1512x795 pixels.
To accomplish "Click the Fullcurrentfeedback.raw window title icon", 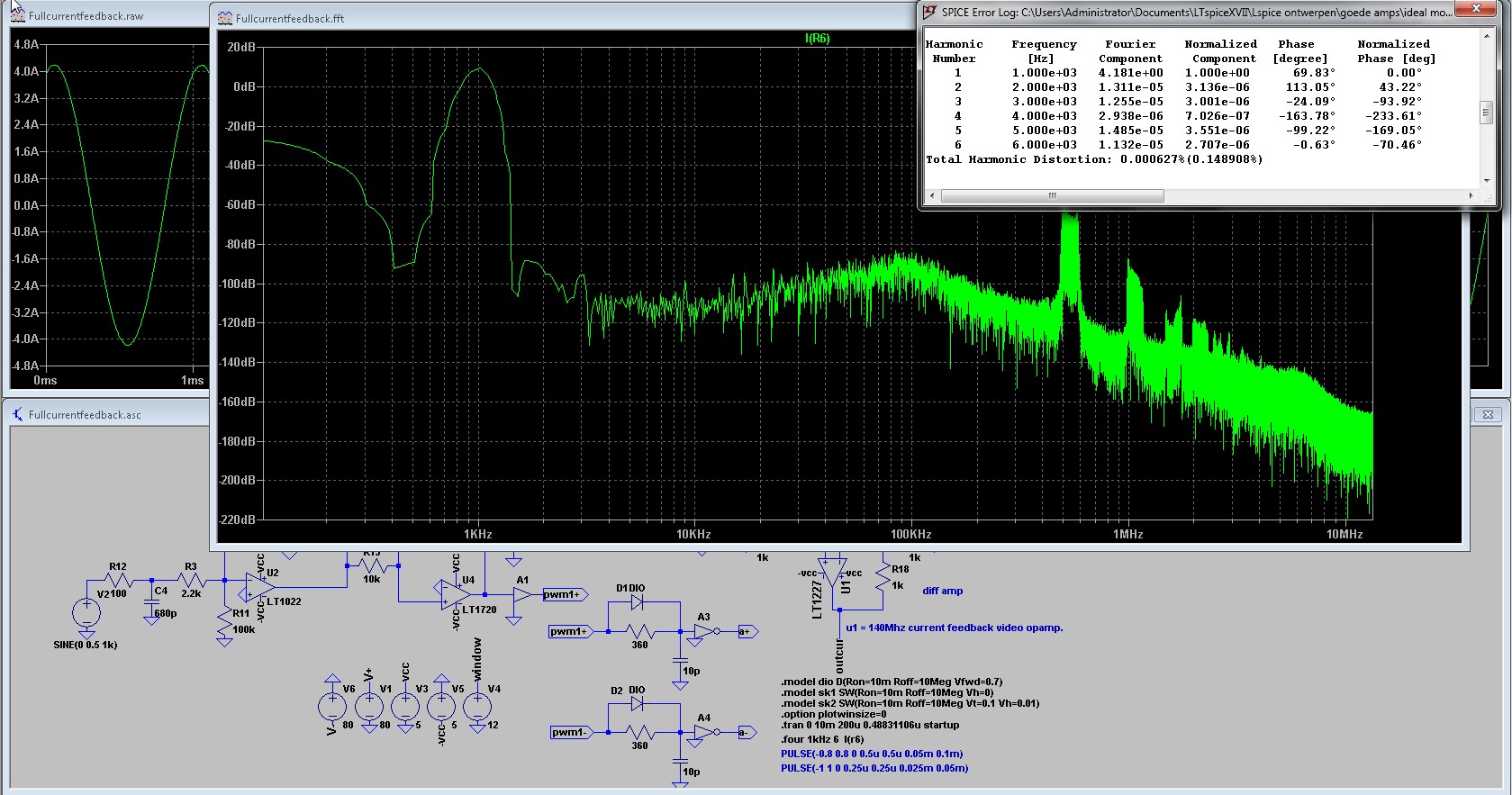I will (x=17, y=15).
